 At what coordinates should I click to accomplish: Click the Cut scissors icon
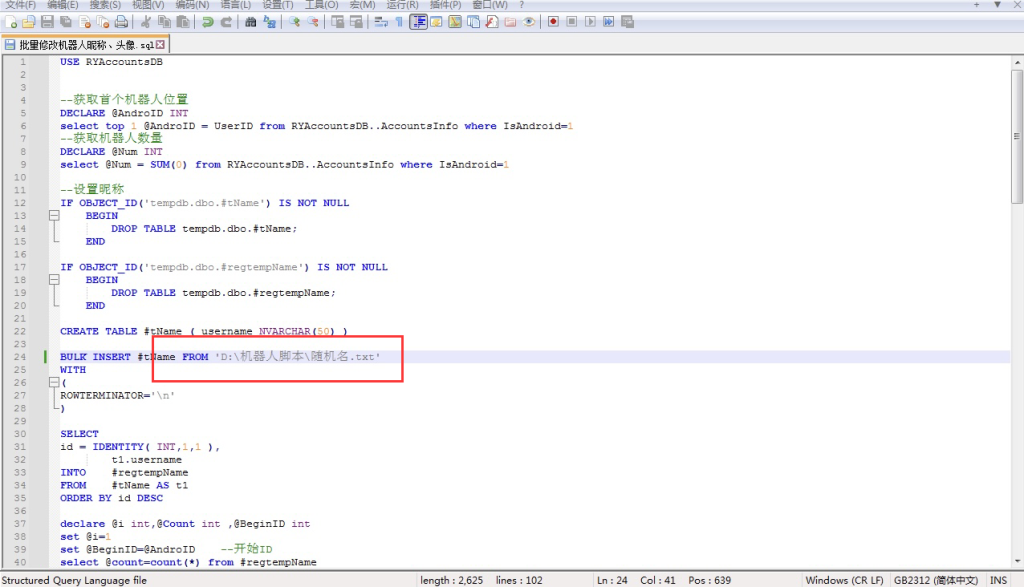click(145, 21)
